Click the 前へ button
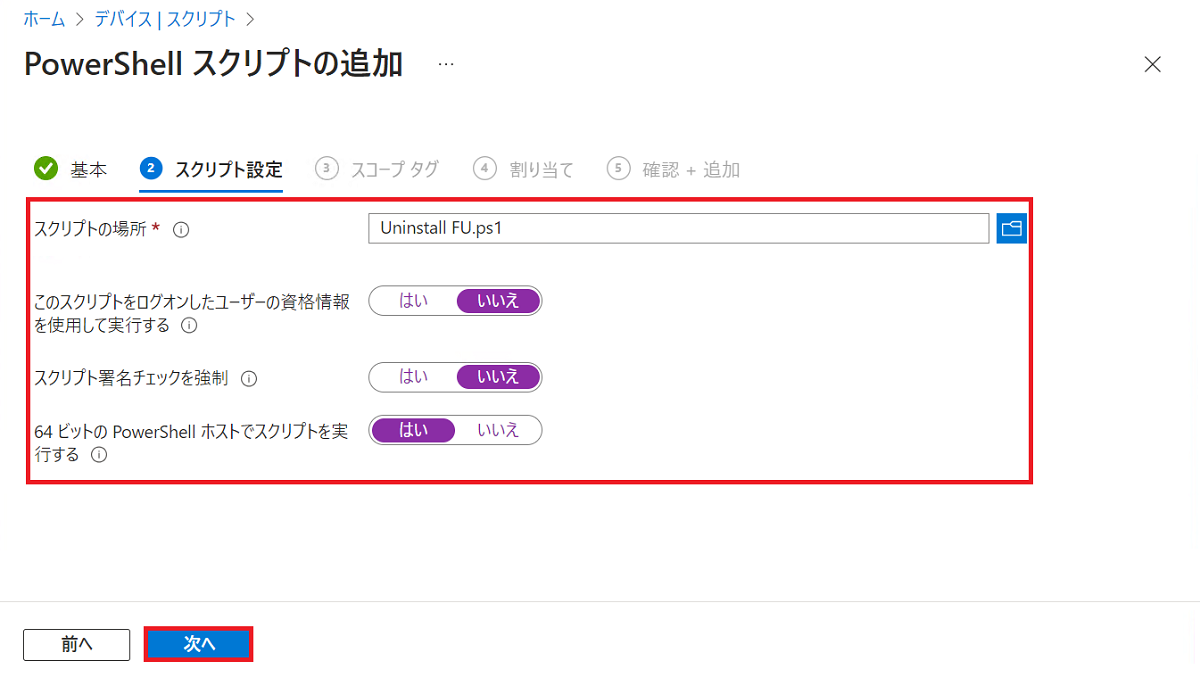This screenshot has height=686, width=1200. (x=77, y=645)
